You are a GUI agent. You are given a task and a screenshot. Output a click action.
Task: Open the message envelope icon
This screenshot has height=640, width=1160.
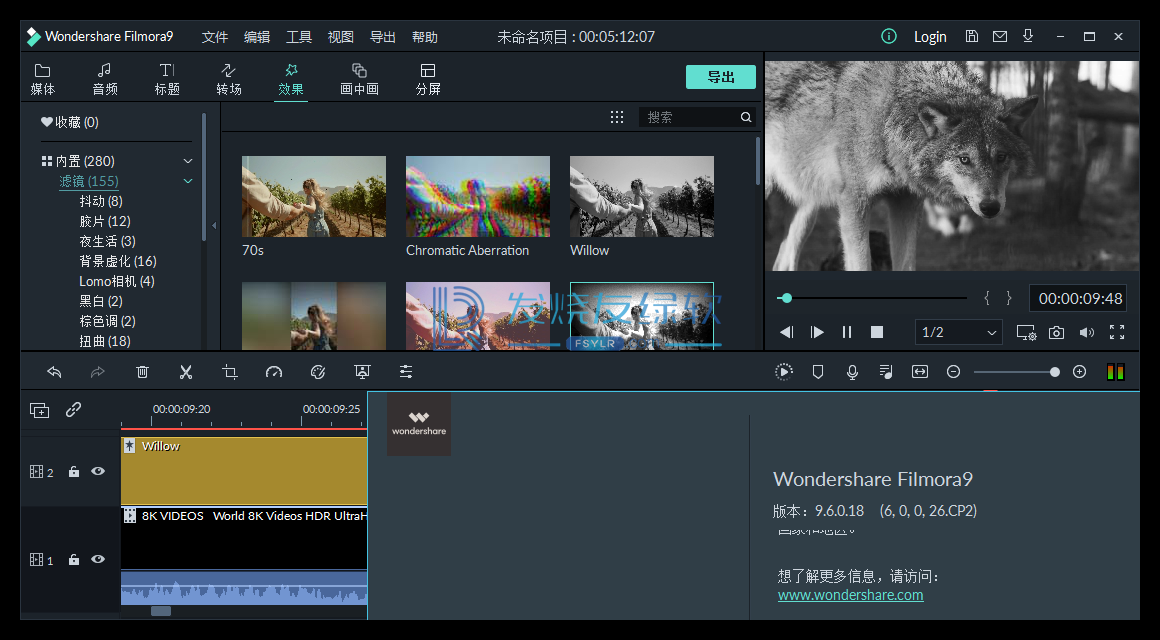[999, 36]
